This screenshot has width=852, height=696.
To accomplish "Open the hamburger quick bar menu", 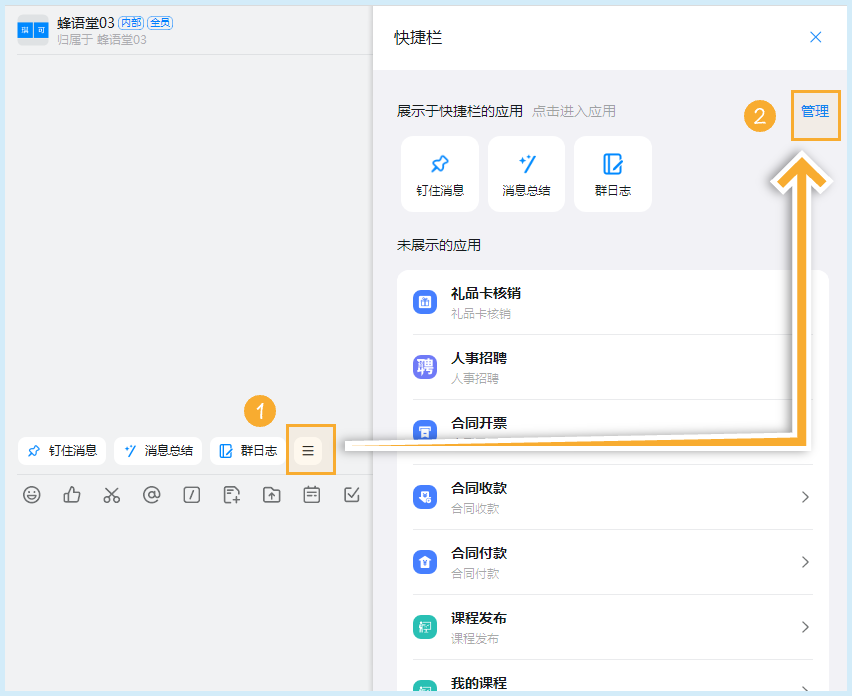I will point(310,450).
